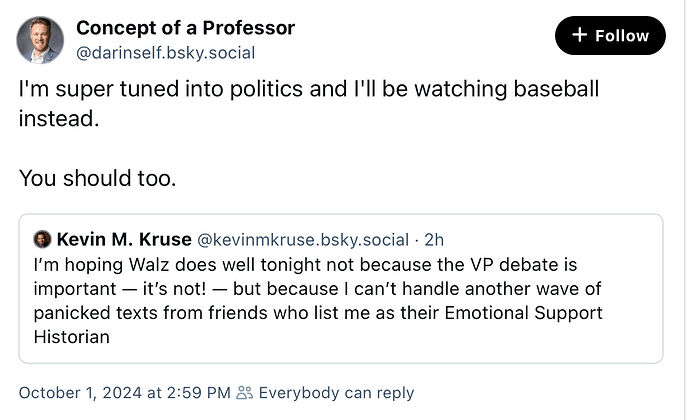
Task: Click the word instead in the post
Action: point(59,119)
